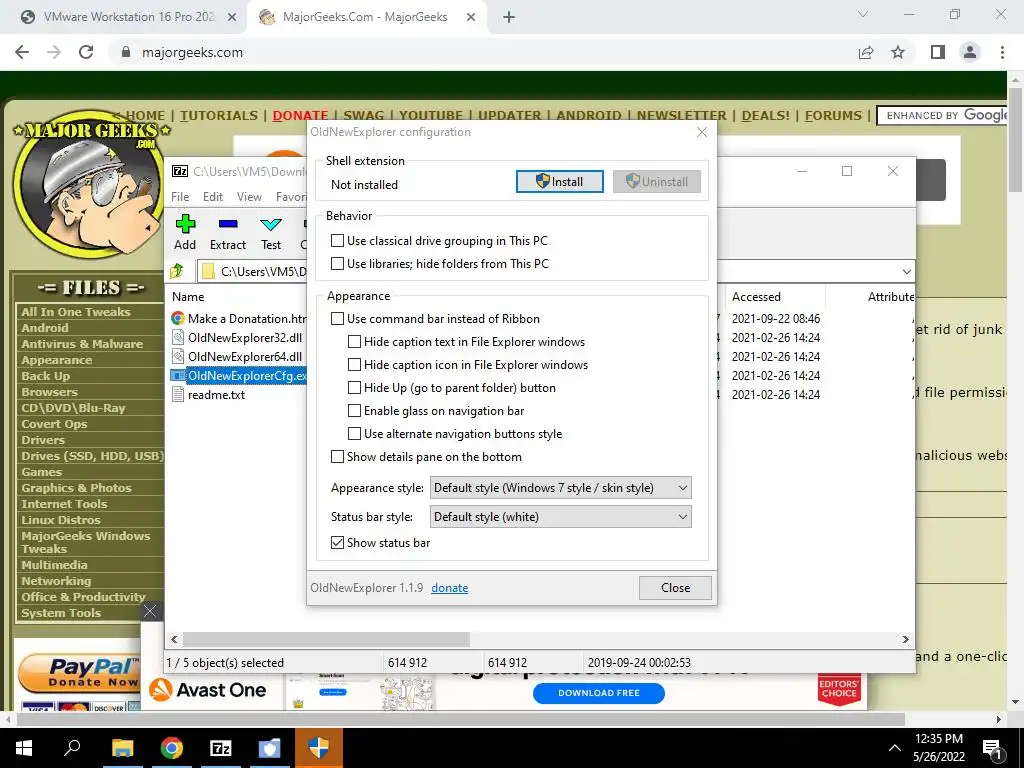This screenshot has height=768, width=1024.
Task: Open the Appearance style dropdown
Action: [560, 488]
